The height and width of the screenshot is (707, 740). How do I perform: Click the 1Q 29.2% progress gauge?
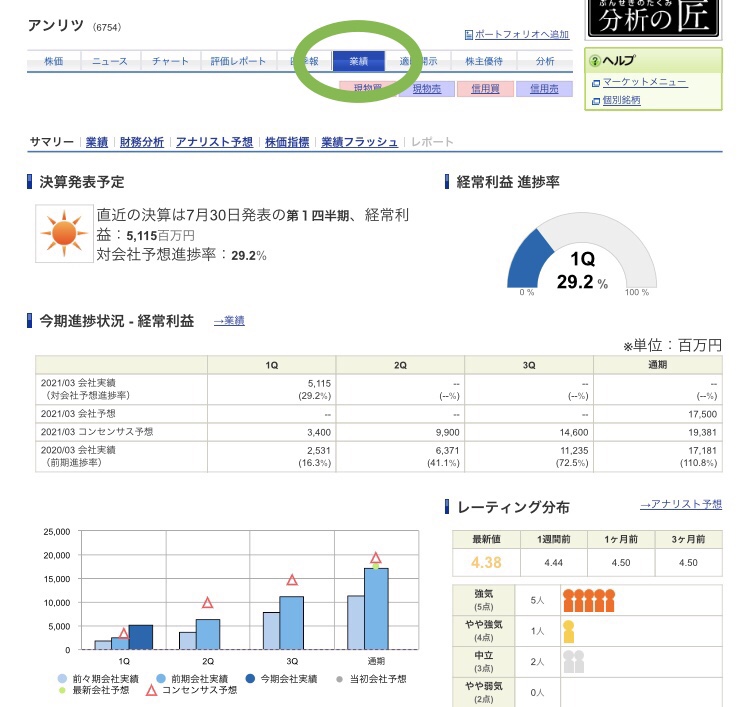581,254
